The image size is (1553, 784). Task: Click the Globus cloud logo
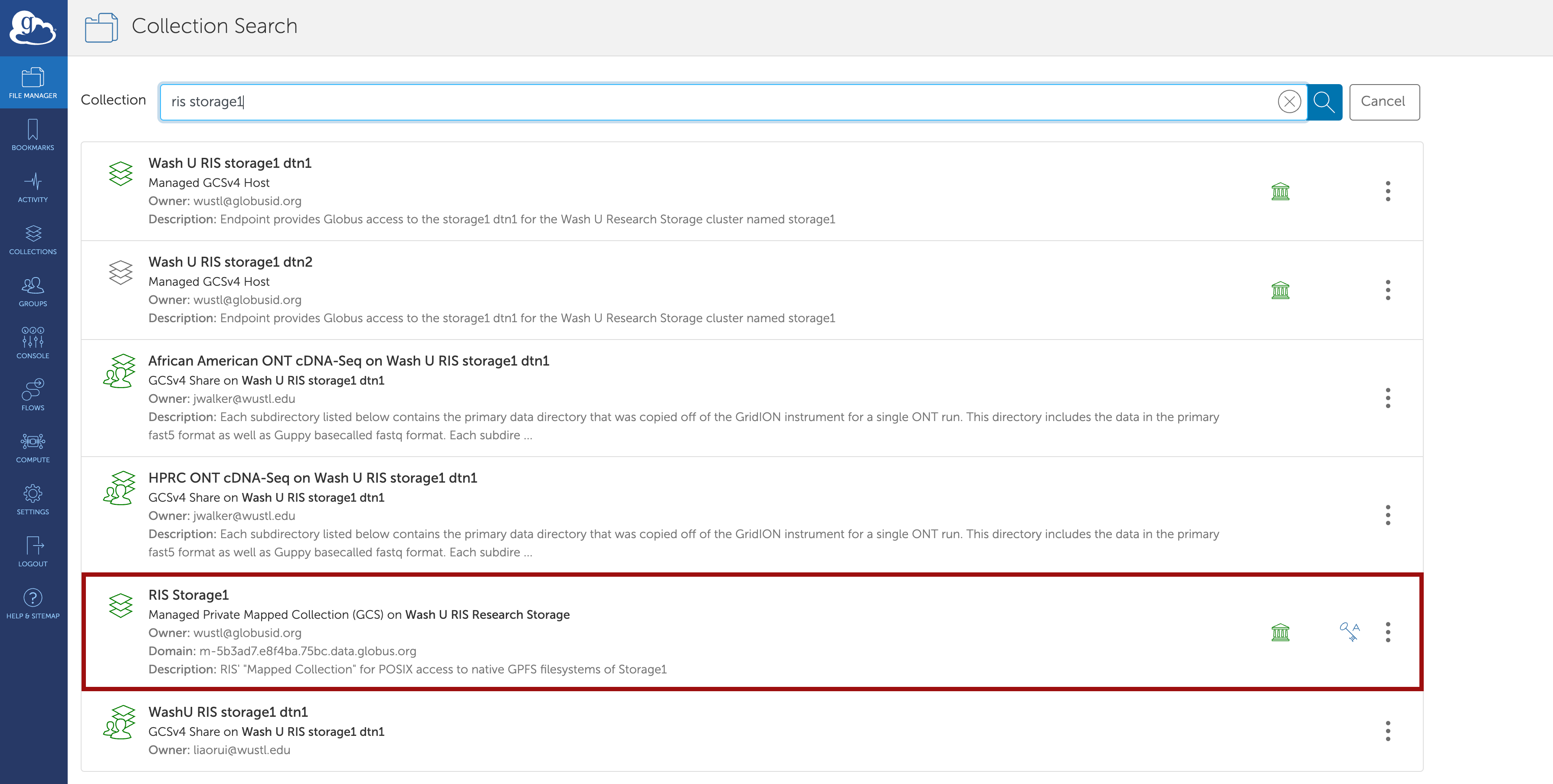33,28
